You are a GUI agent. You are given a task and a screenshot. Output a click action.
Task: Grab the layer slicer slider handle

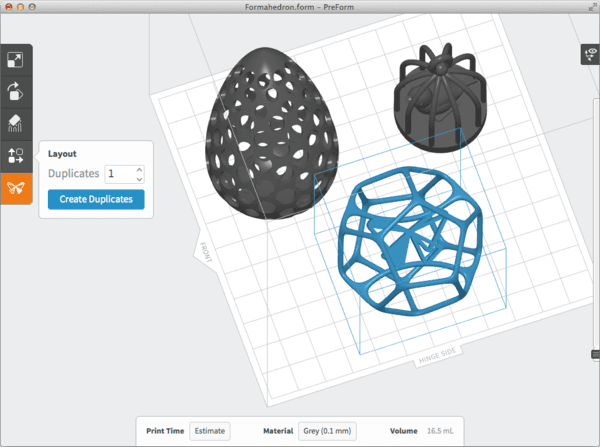596,354
